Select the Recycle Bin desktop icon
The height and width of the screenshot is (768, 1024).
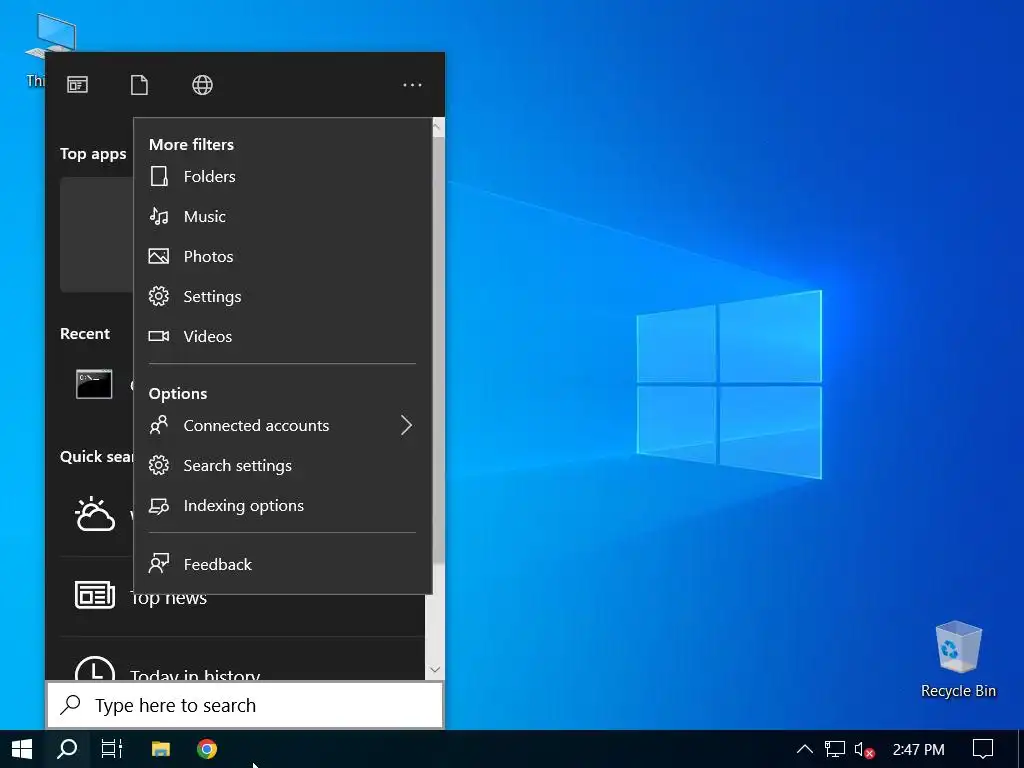[958, 660]
